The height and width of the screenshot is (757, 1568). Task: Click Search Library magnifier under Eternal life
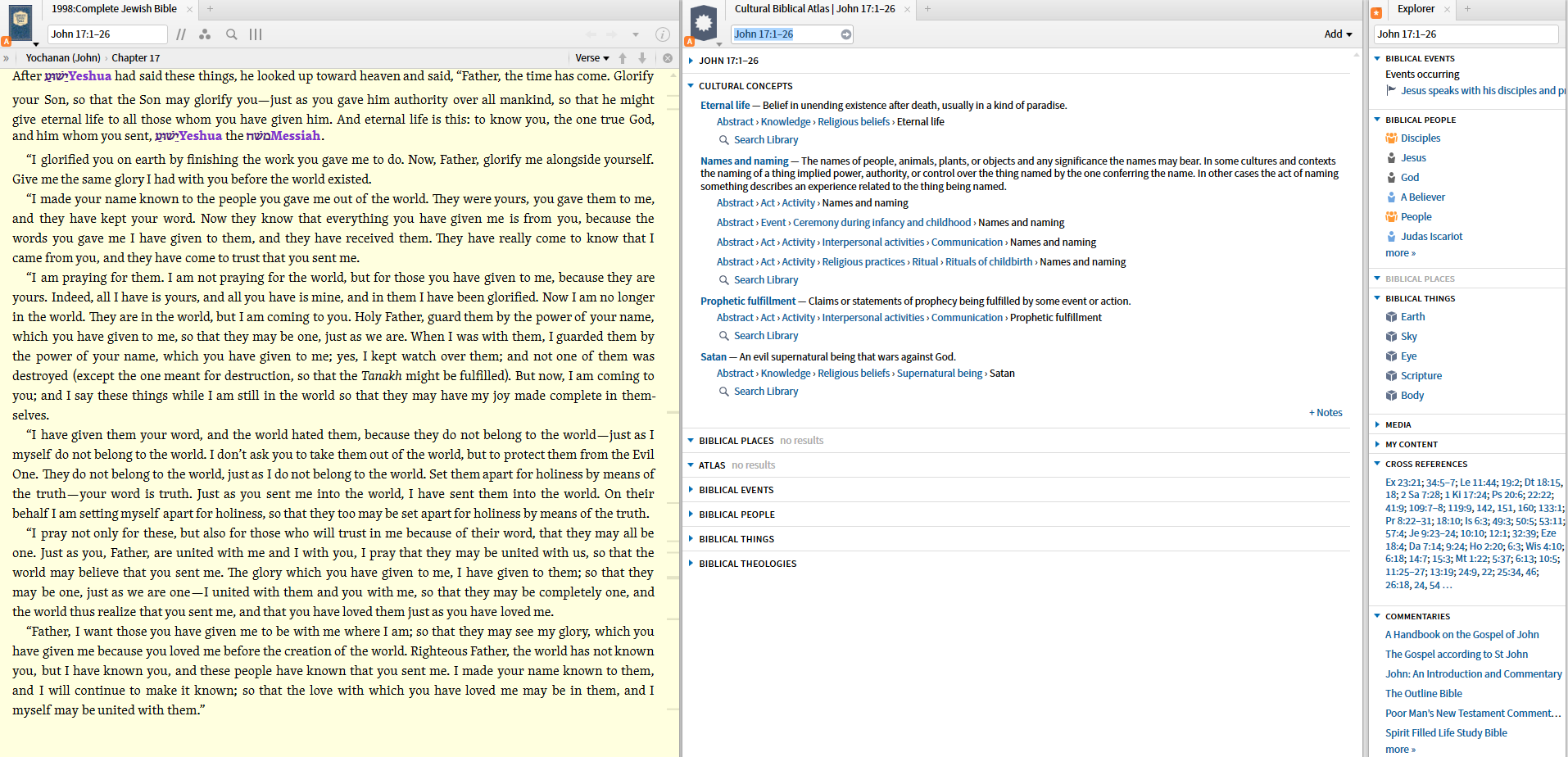pyautogui.click(x=724, y=141)
